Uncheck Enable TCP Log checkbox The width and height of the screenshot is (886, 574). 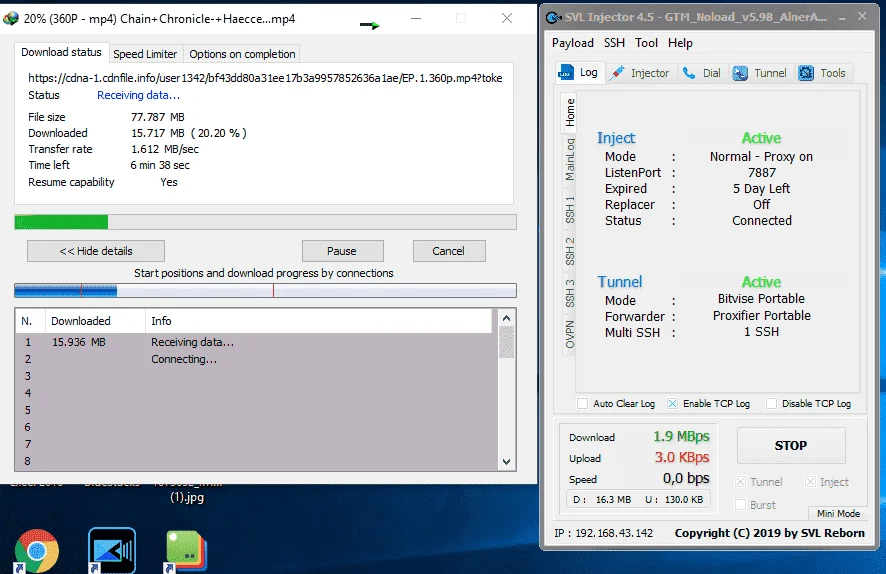click(672, 403)
